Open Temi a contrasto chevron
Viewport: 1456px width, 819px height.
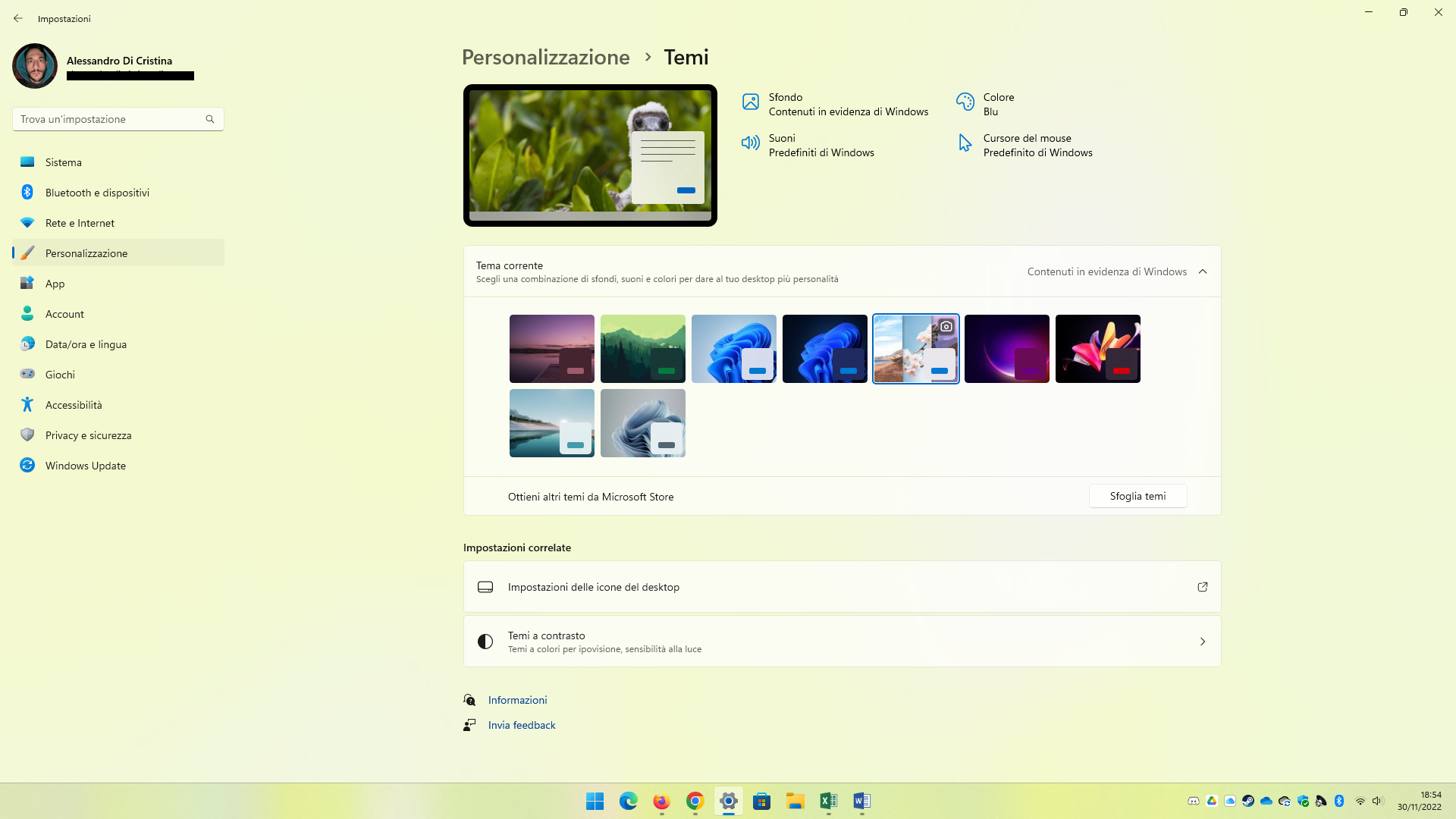[x=1202, y=642]
